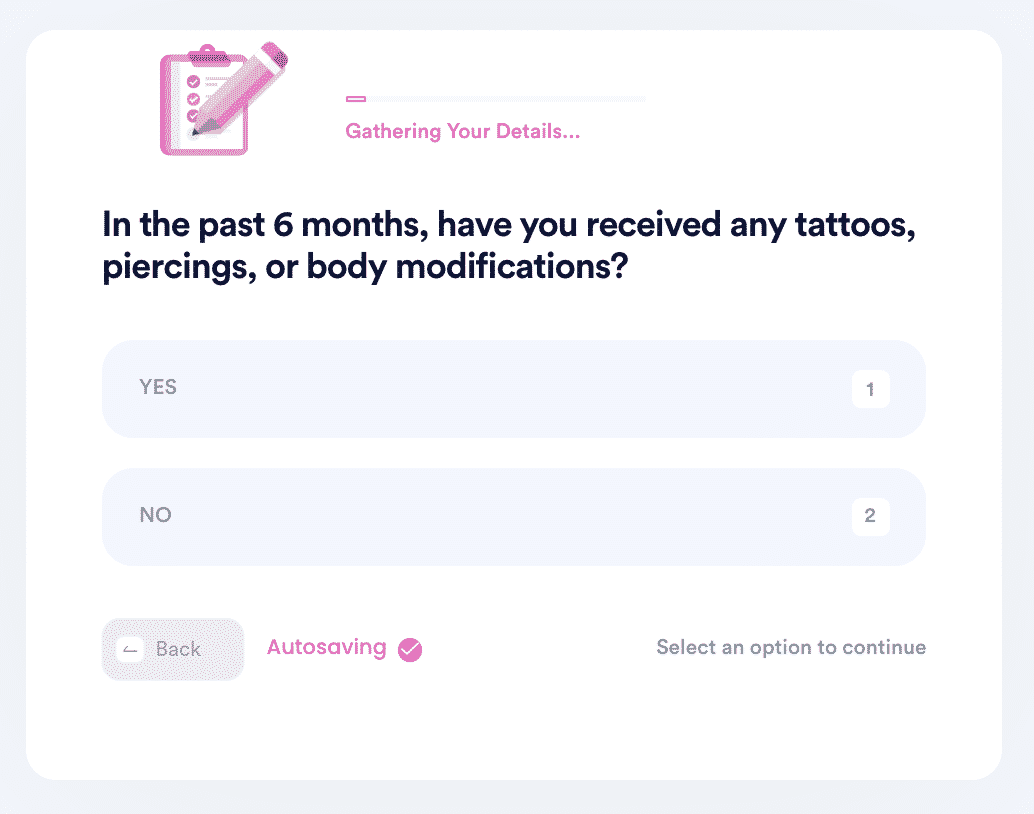Click the clipboard's metal clip

(208, 55)
